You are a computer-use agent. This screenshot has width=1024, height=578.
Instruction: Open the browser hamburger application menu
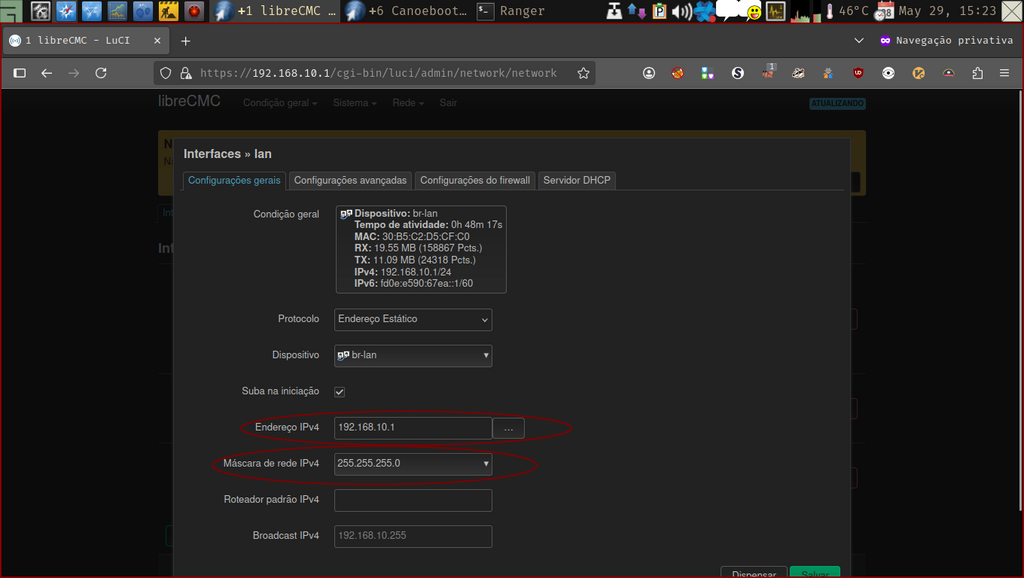click(x=1004, y=73)
